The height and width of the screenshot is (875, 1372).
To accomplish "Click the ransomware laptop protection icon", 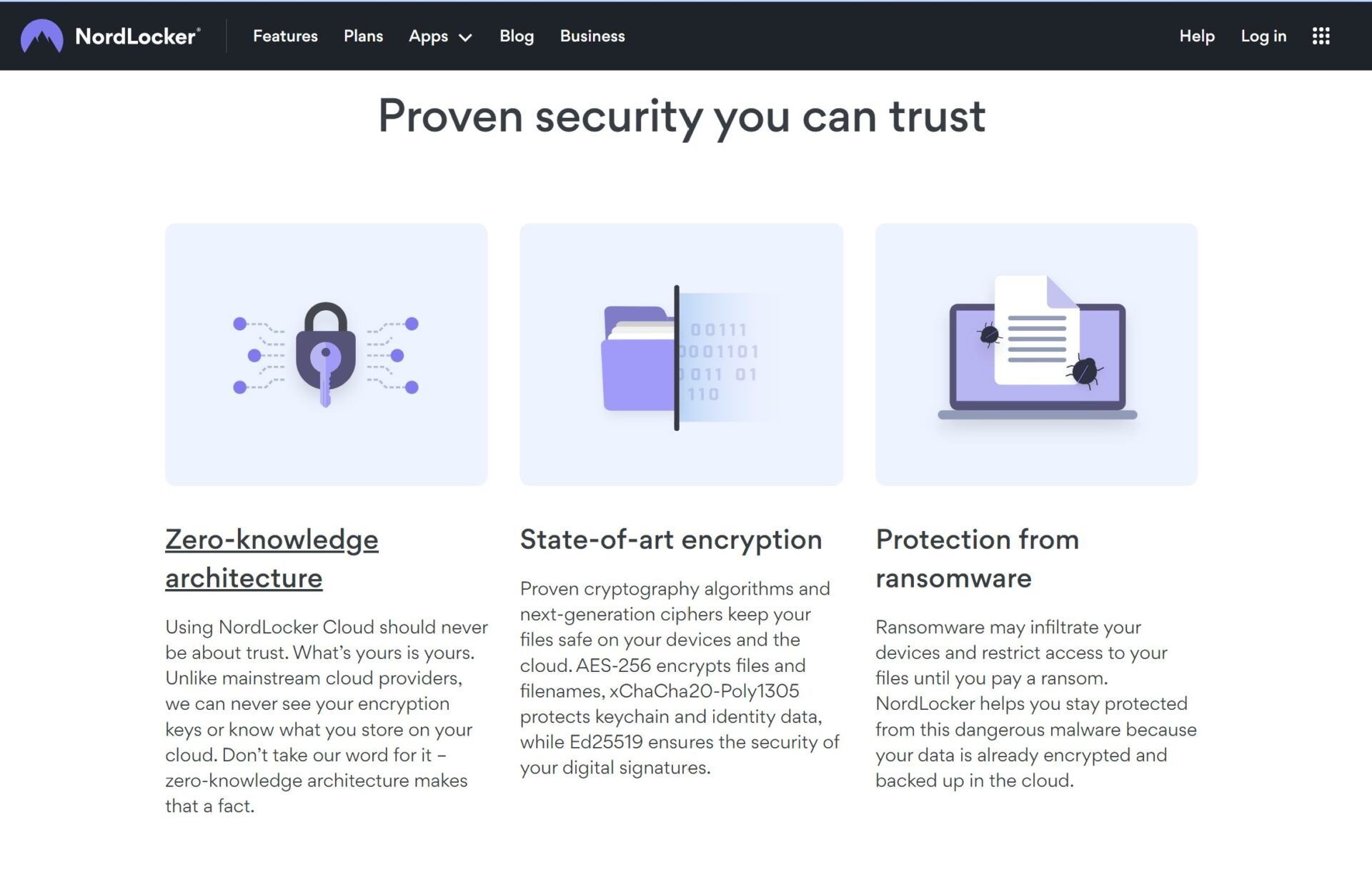I will click(1037, 355).
